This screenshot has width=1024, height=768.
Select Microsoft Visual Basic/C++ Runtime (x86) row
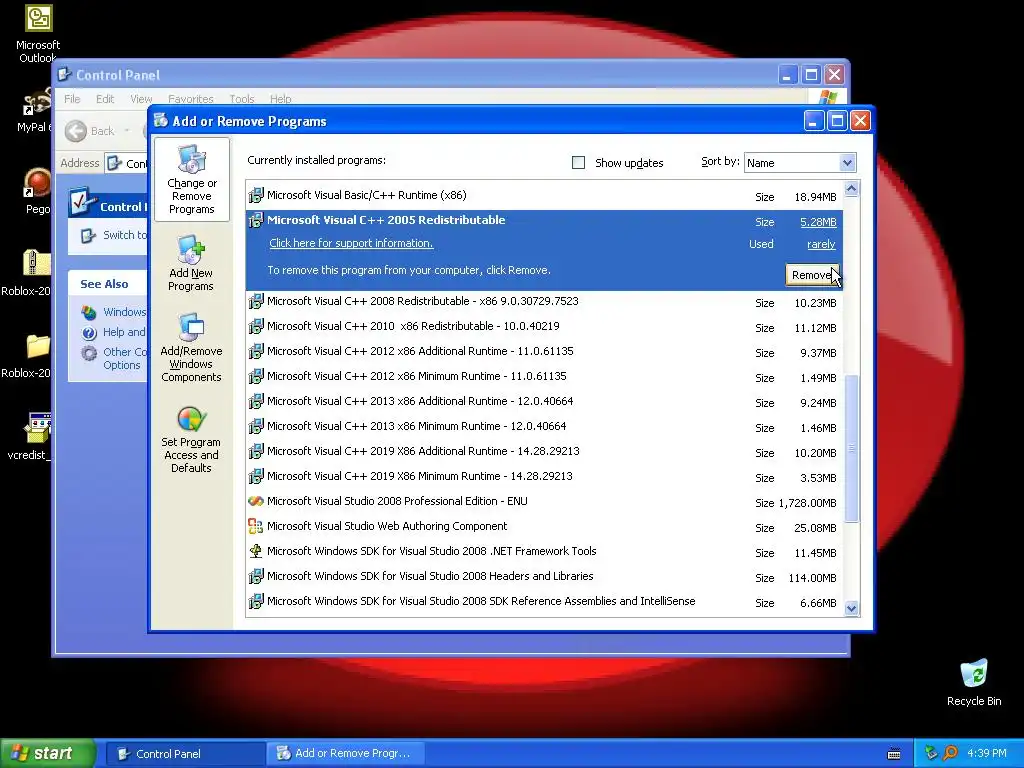pos(545,195)
